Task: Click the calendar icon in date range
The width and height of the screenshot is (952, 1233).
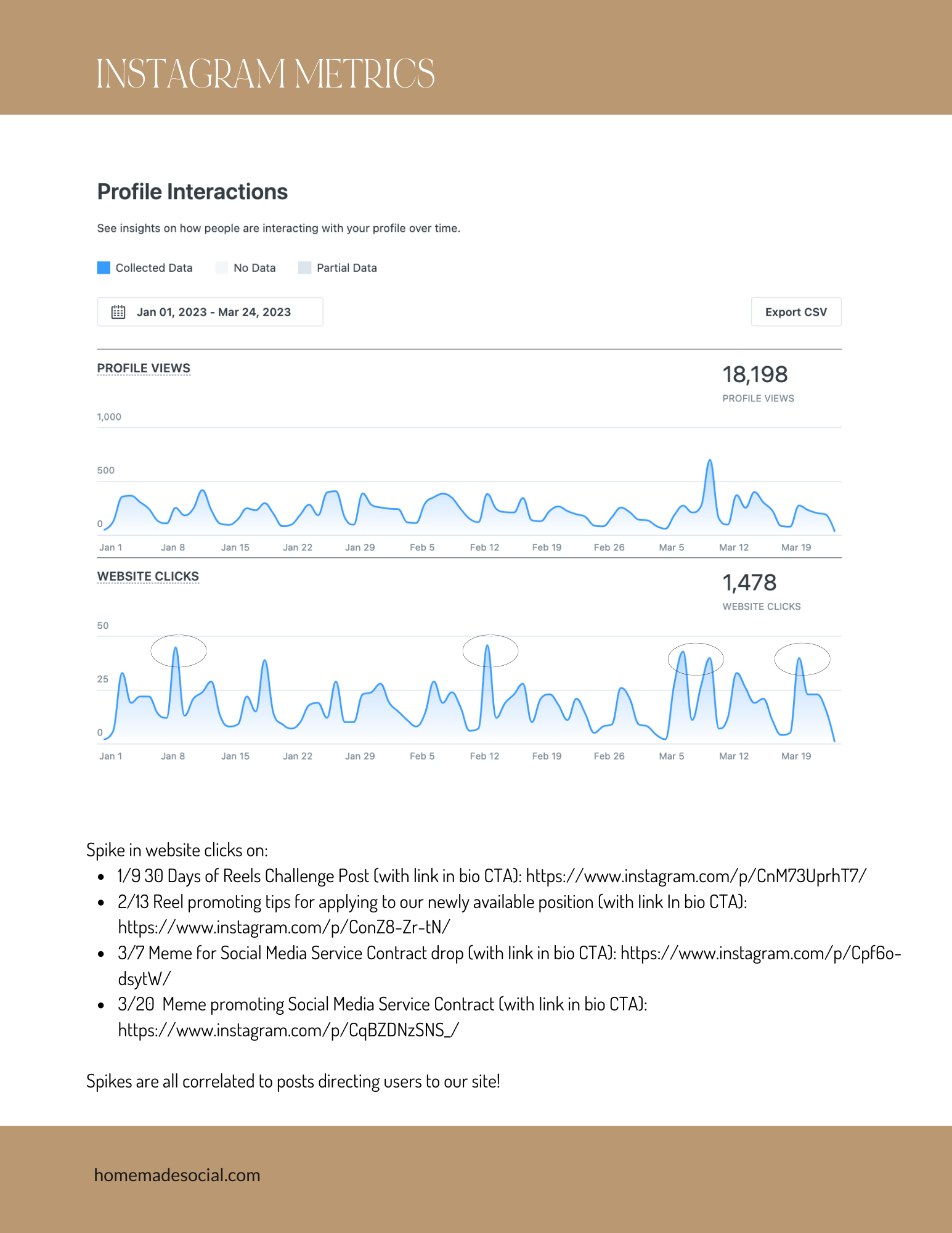Action: click(118, 312)
